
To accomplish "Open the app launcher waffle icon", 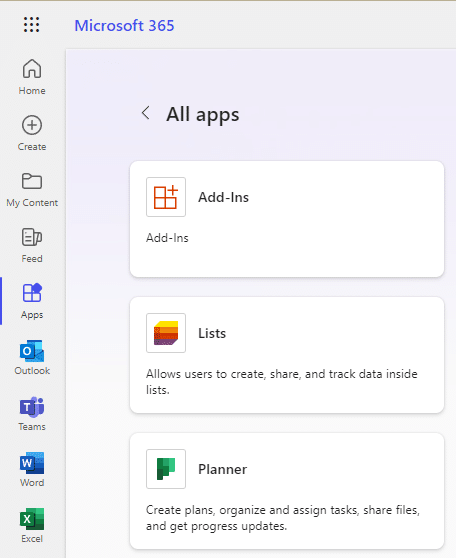I will pyautogui.click(x=32, y=25).
